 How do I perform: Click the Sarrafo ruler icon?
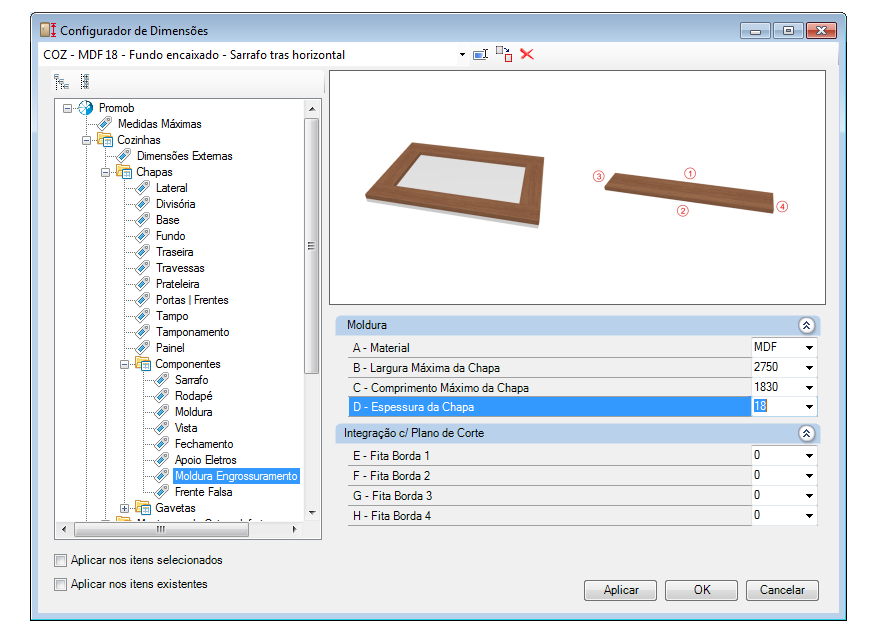coord(162,380)
